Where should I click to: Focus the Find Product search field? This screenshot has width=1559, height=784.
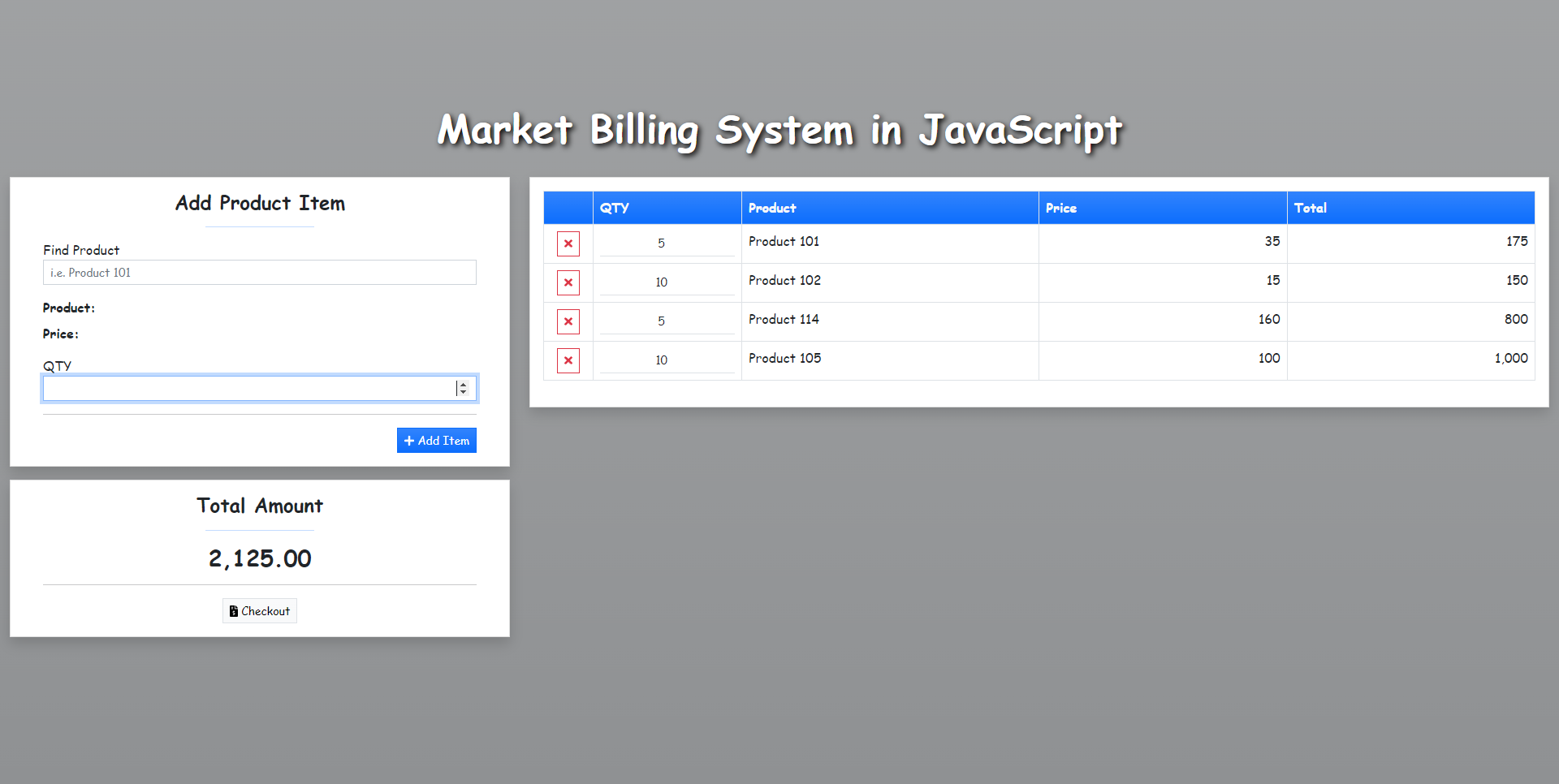(x=259, y=273)
